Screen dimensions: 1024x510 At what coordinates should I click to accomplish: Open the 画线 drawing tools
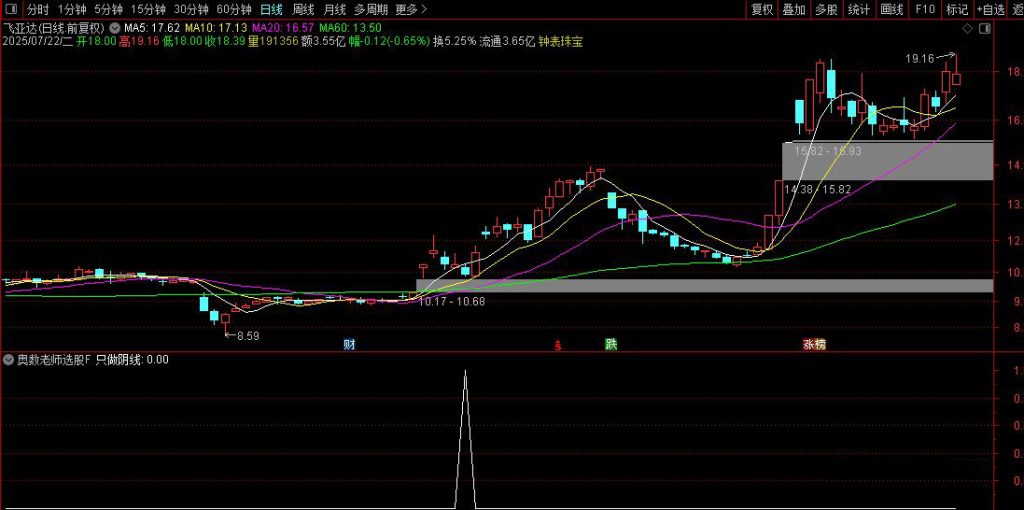tap(891, 9)
